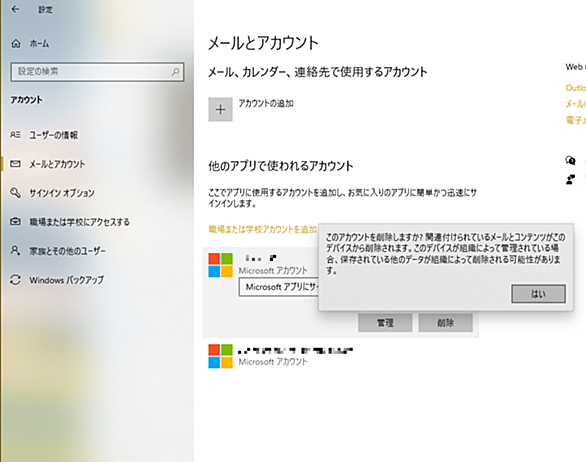Click the mail envelope sidebar icon
Image resolution: width=586 pixels, height=462 pixels.
[x=15, y=164]
